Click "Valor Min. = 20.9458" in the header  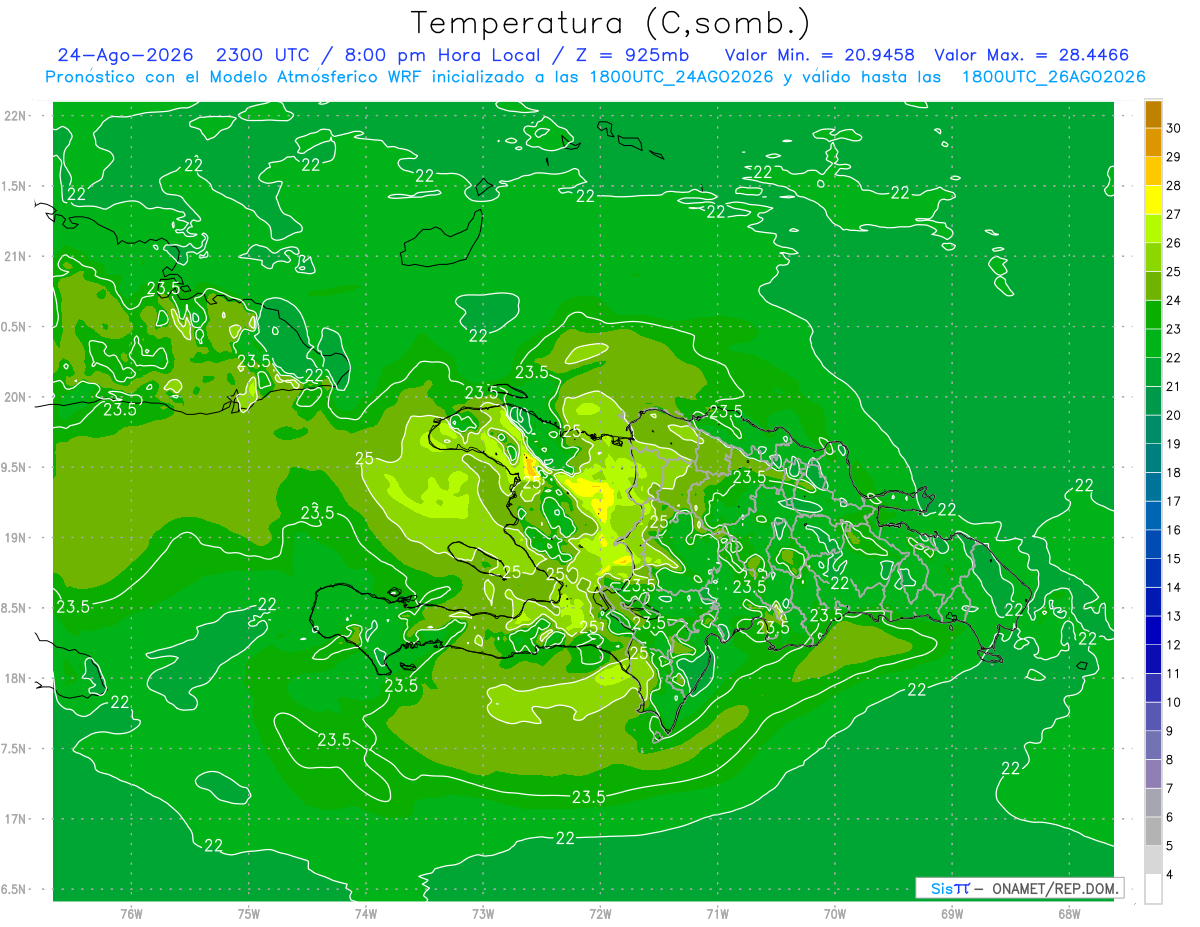(819, 55)
